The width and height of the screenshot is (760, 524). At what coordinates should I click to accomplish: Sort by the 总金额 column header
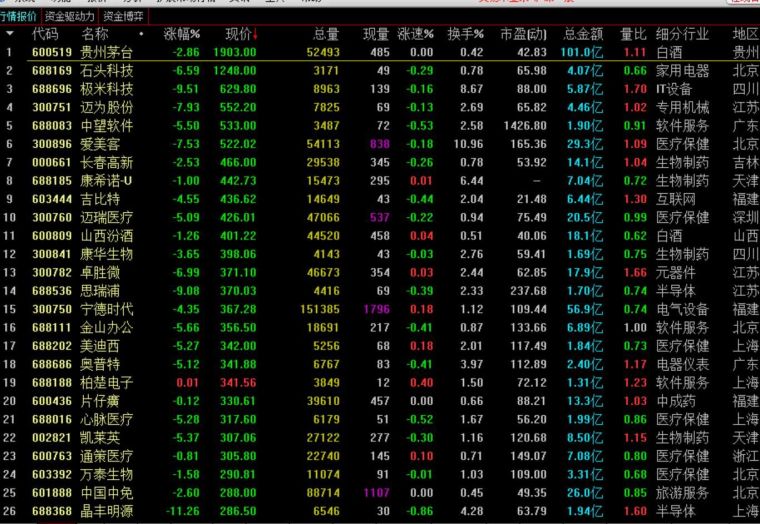tap(584, 34)
